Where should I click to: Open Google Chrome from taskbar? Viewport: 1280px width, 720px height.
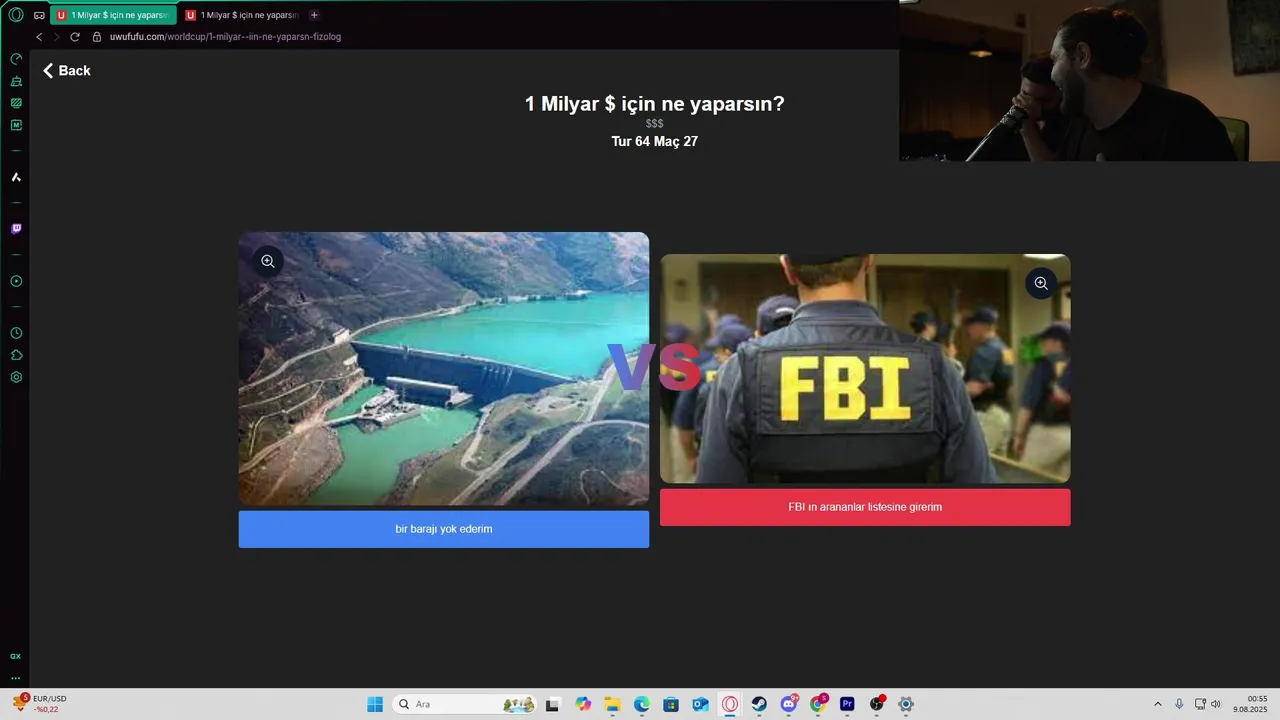pos(819,704)
